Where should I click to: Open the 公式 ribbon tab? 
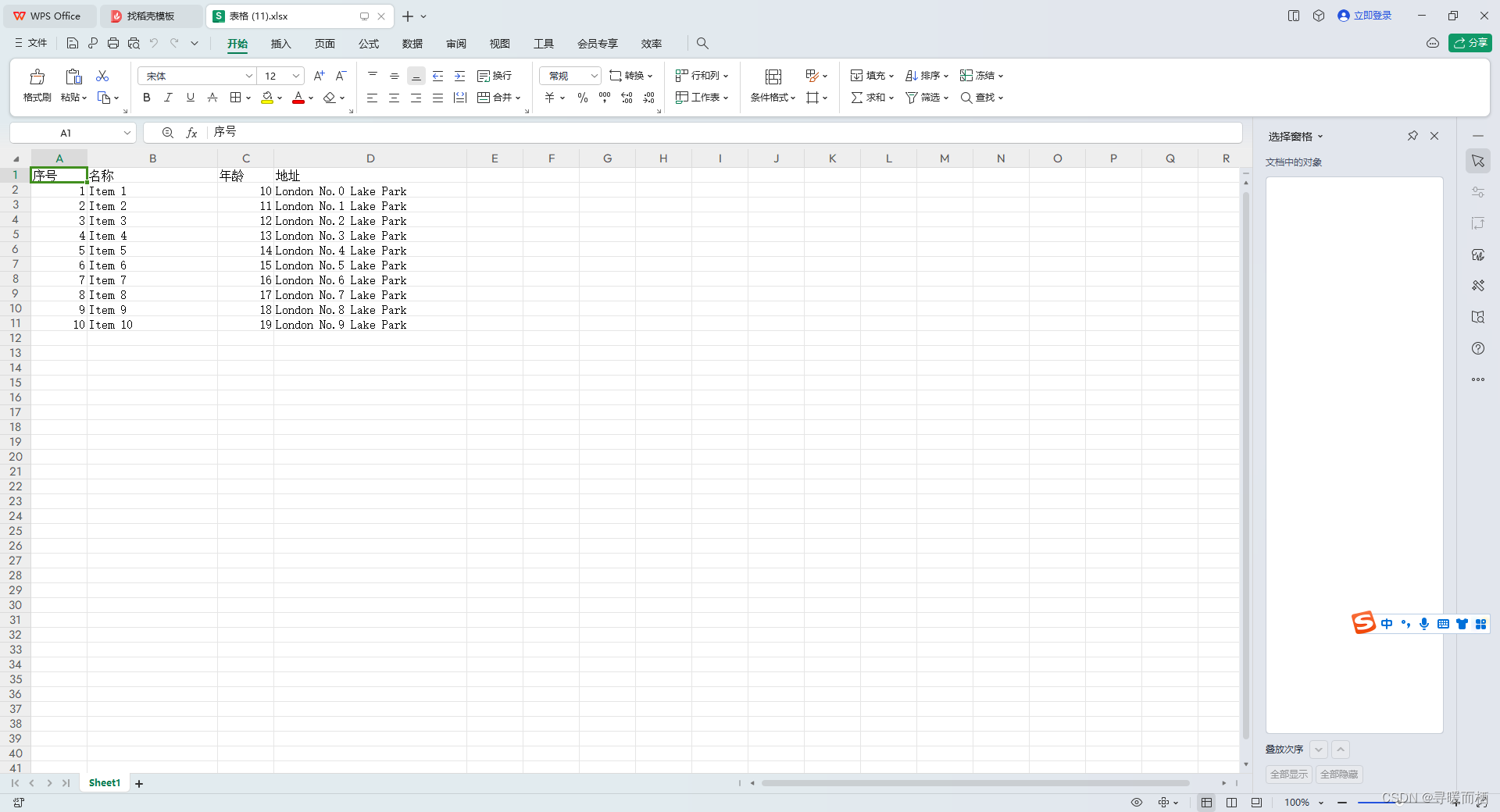click(x=368, y=44)
